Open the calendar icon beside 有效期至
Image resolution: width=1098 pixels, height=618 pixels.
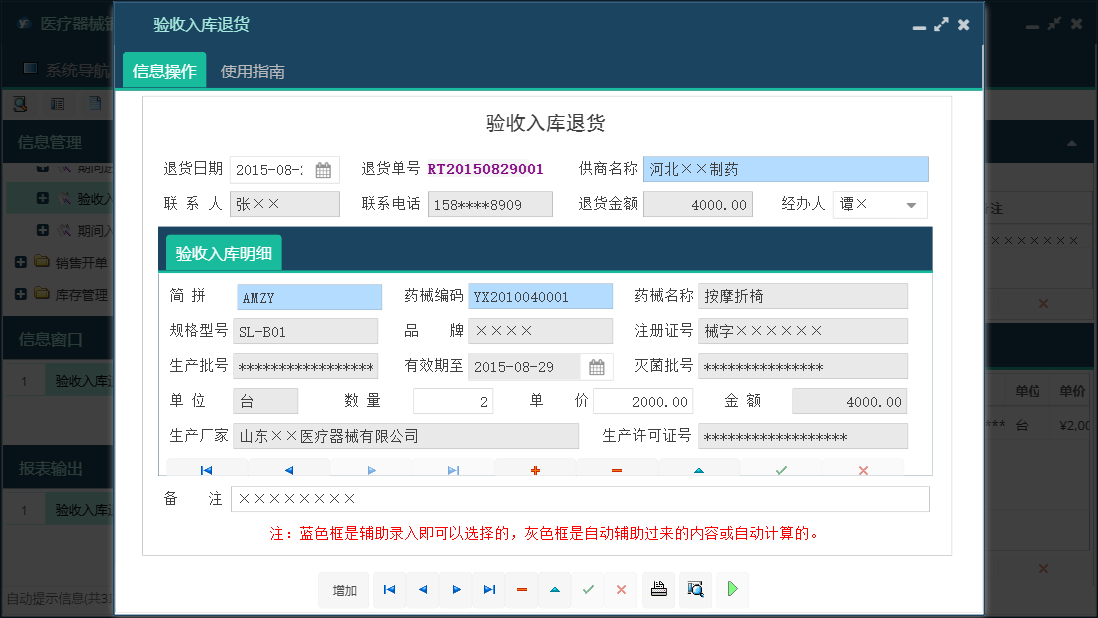coord(596,367)
